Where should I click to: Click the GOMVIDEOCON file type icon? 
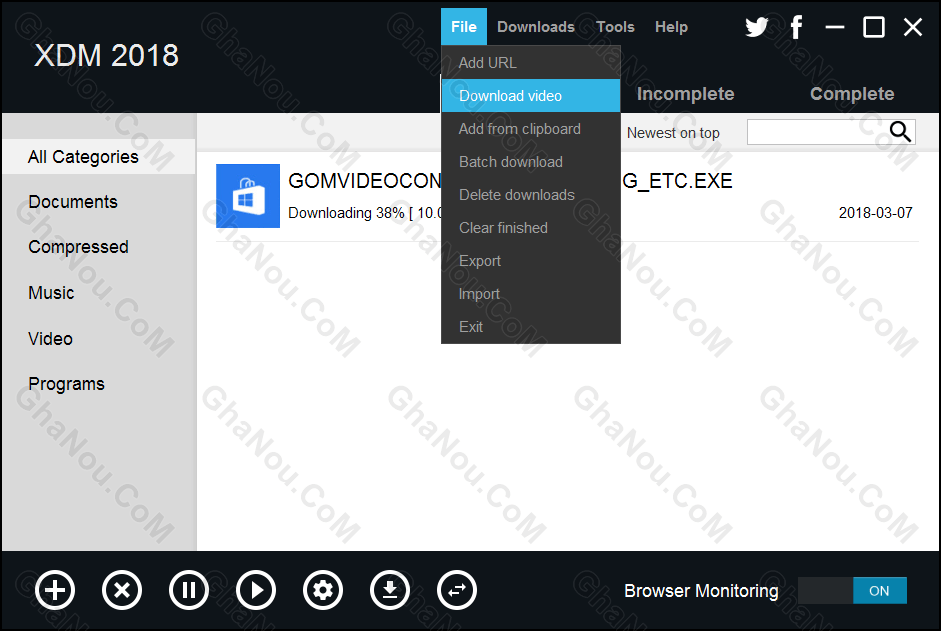(x=248, y=196)
